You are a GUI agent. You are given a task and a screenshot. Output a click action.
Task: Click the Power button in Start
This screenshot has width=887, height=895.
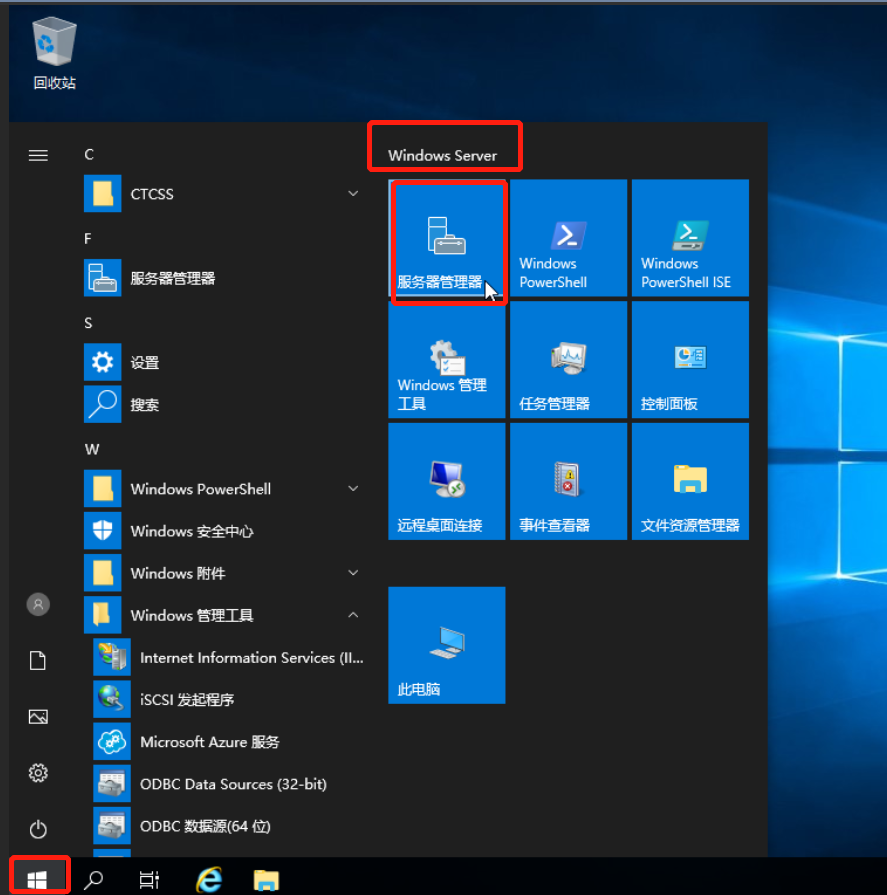(38, 829)
